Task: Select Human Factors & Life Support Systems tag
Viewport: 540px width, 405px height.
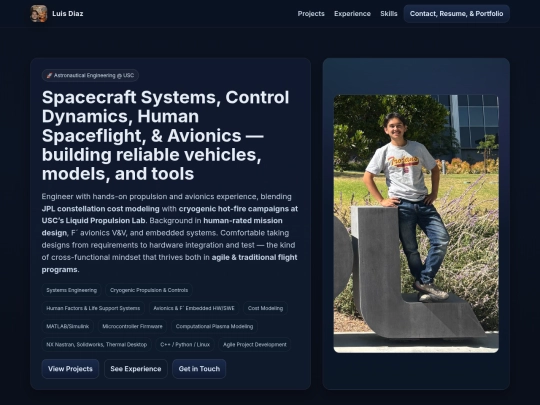Action: (x=93, y=308)
